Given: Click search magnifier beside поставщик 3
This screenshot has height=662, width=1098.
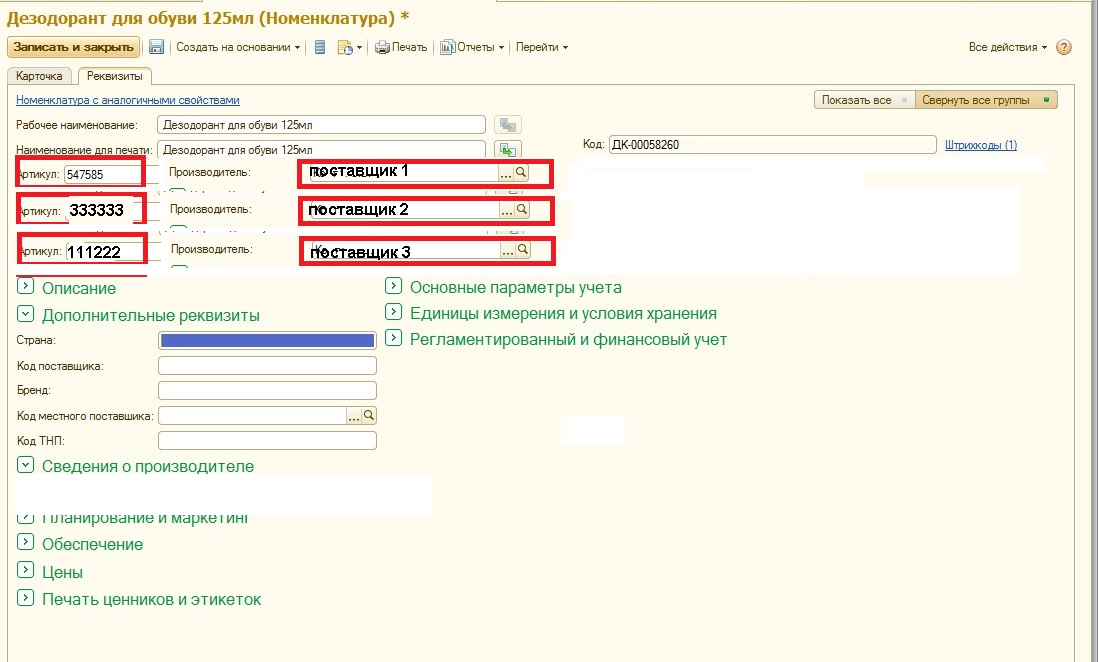Looking at the screenshot, I should click(523, 250).
